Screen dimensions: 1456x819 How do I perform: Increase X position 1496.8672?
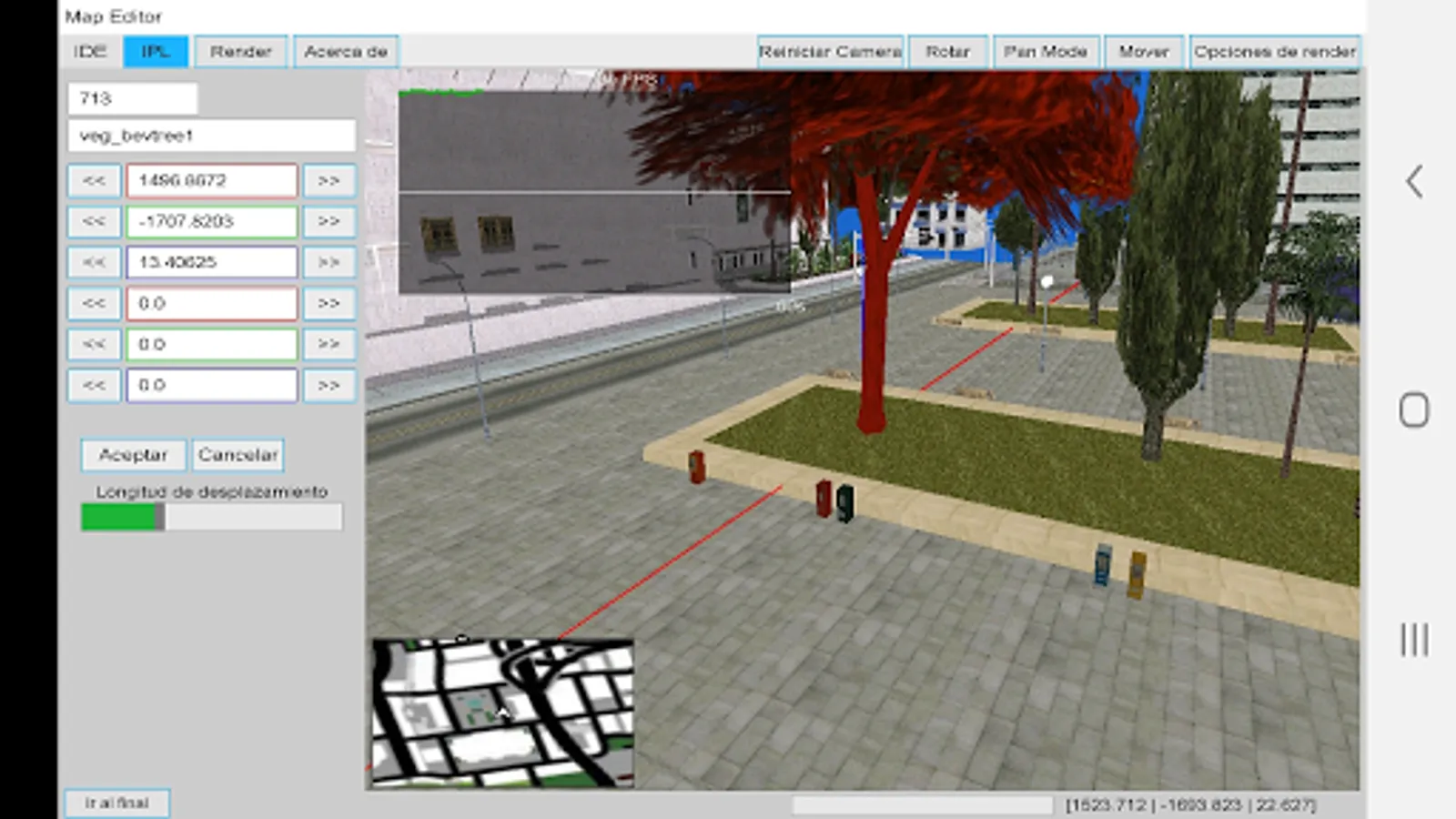point(329,180)
